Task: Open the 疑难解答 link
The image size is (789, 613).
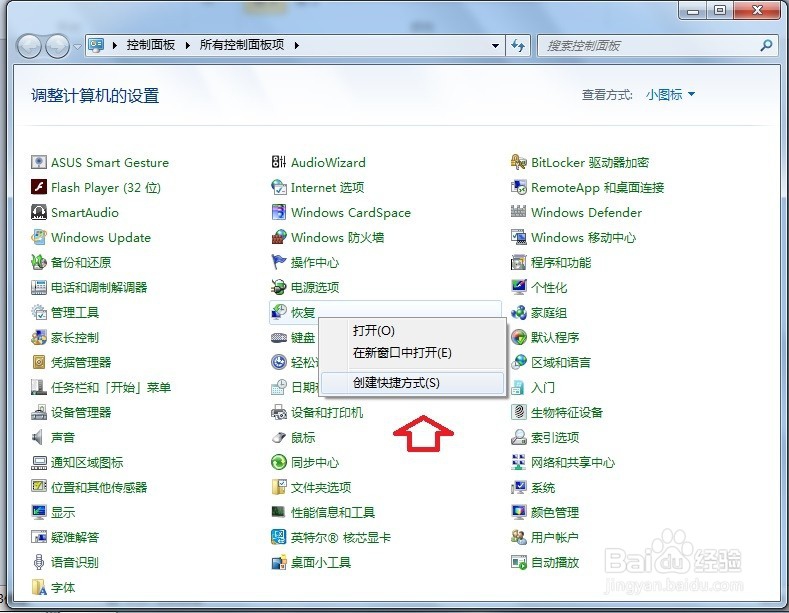Action: pyautogui.click(x=75, y=537)
